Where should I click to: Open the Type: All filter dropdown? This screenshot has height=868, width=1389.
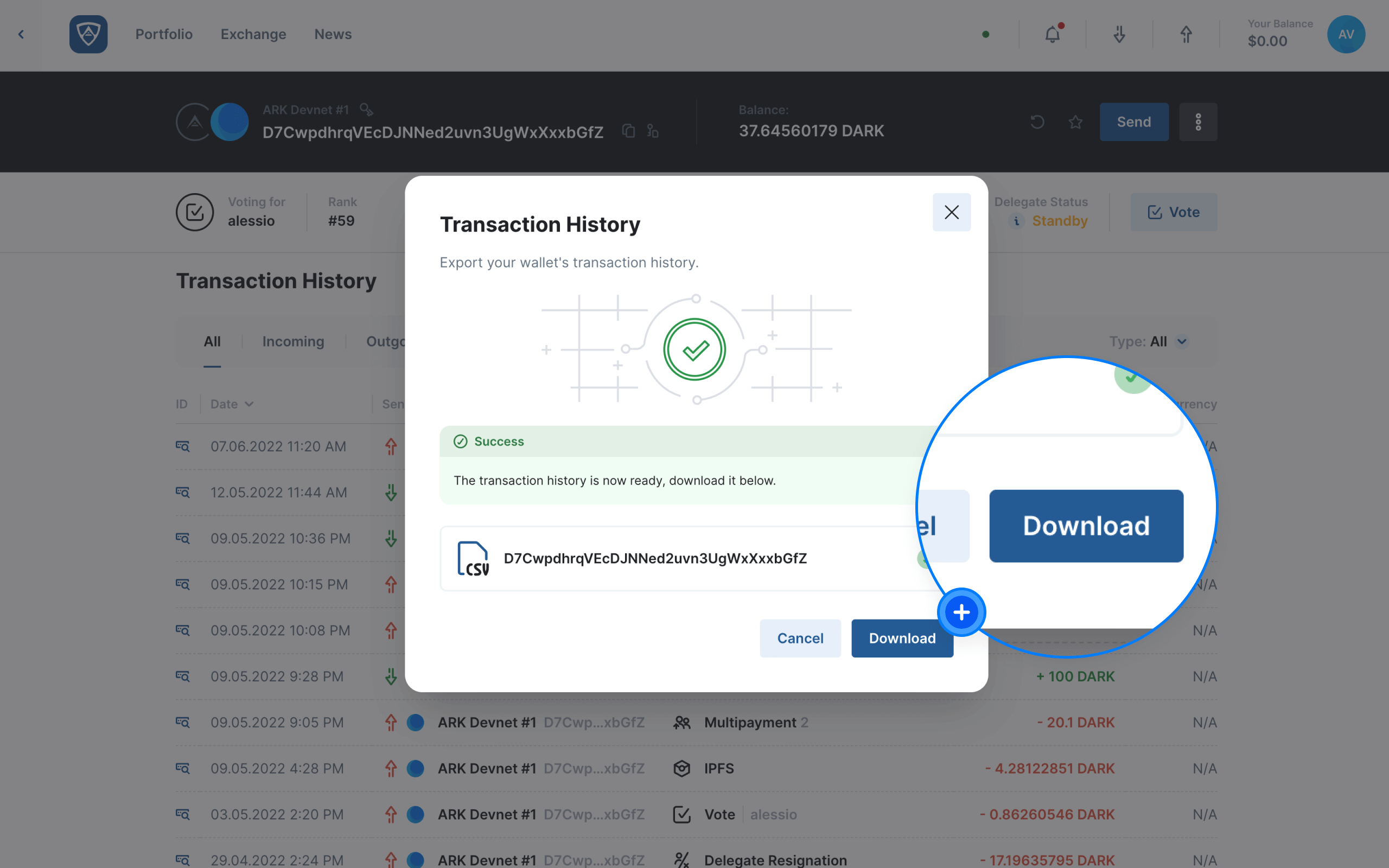(1149, 342)
